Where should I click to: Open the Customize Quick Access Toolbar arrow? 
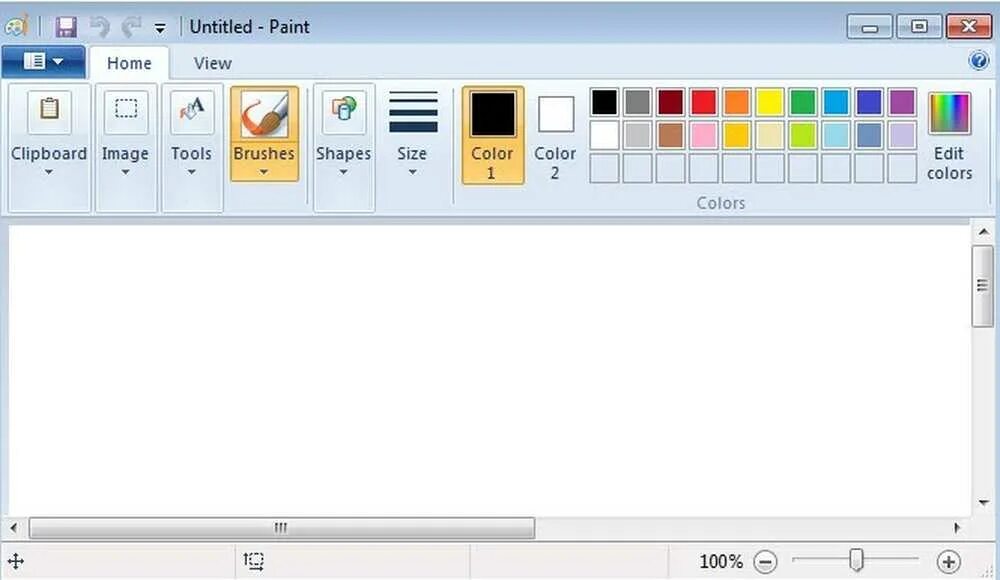click(x=160, y=28)
